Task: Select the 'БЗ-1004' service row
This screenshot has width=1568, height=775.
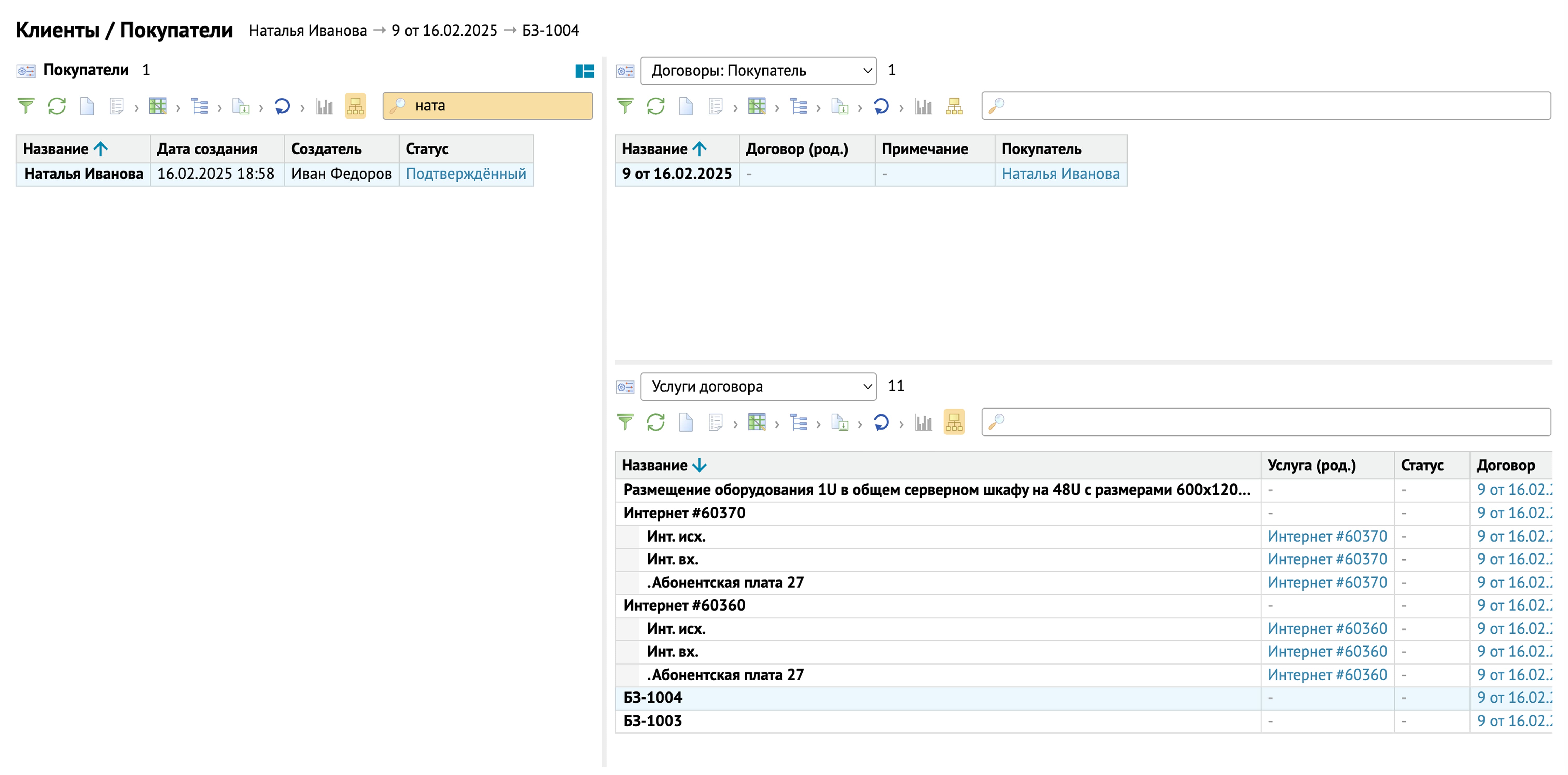Action: (x=1083, y=698)
